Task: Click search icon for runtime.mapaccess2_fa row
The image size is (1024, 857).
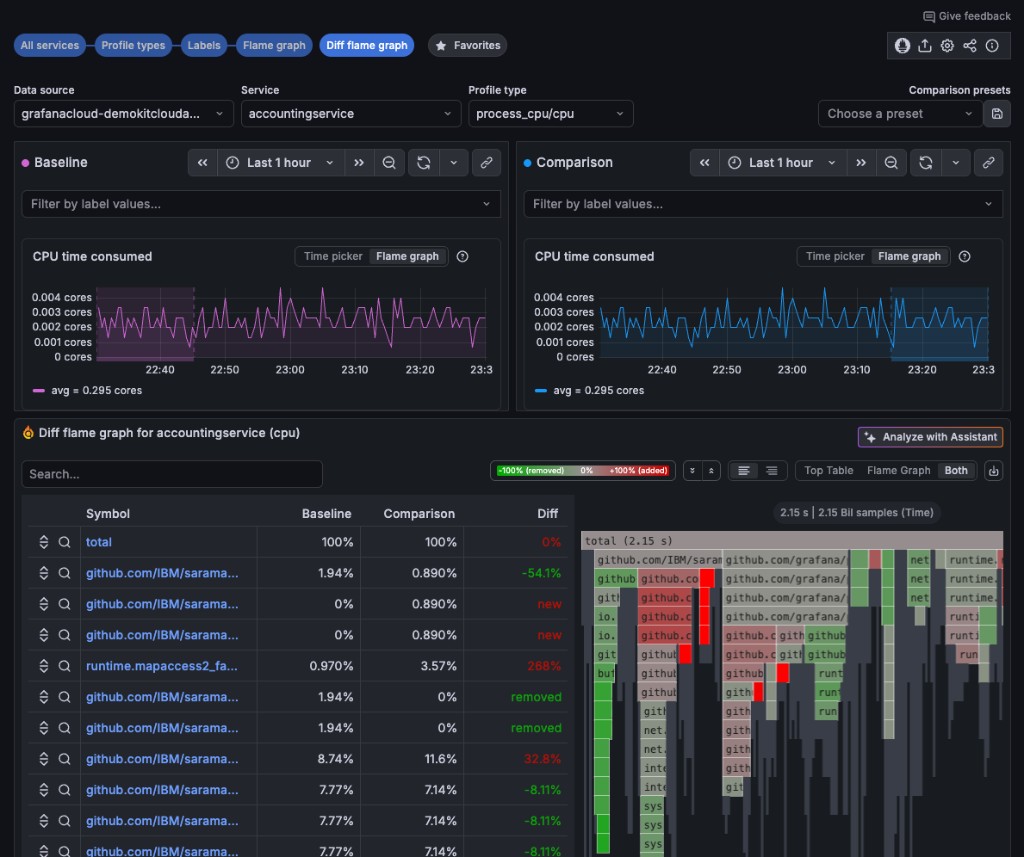Action: tap(64, 666)
